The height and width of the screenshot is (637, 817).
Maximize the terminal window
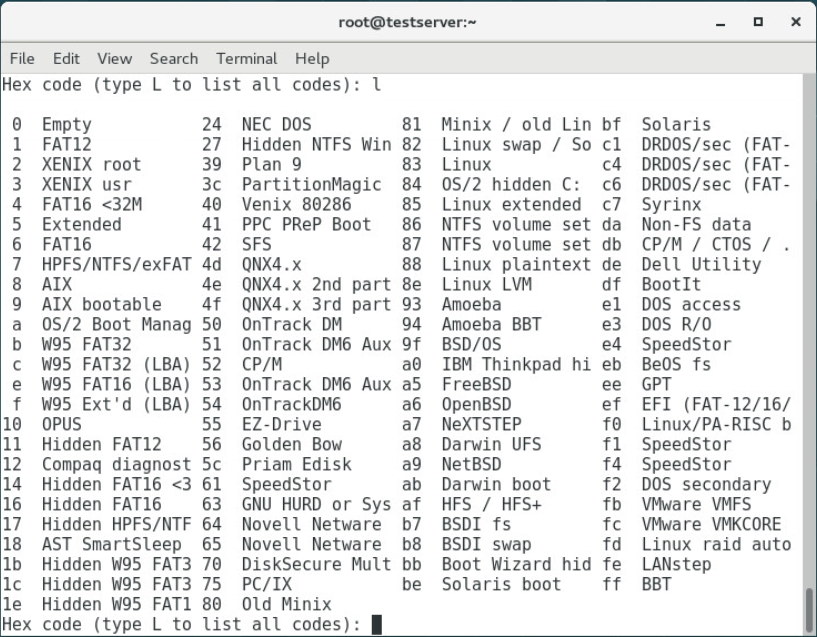click(x=759, y=22)
